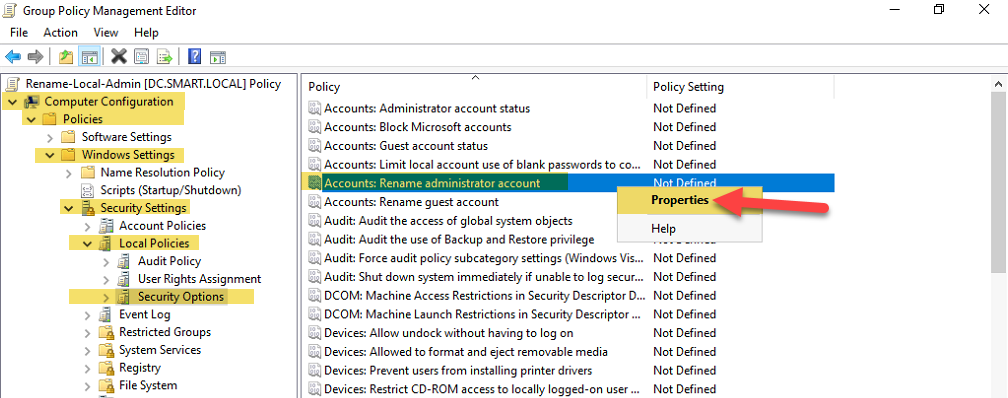
Task: Select the Software Settings tree item
Action: coord(127,137)
